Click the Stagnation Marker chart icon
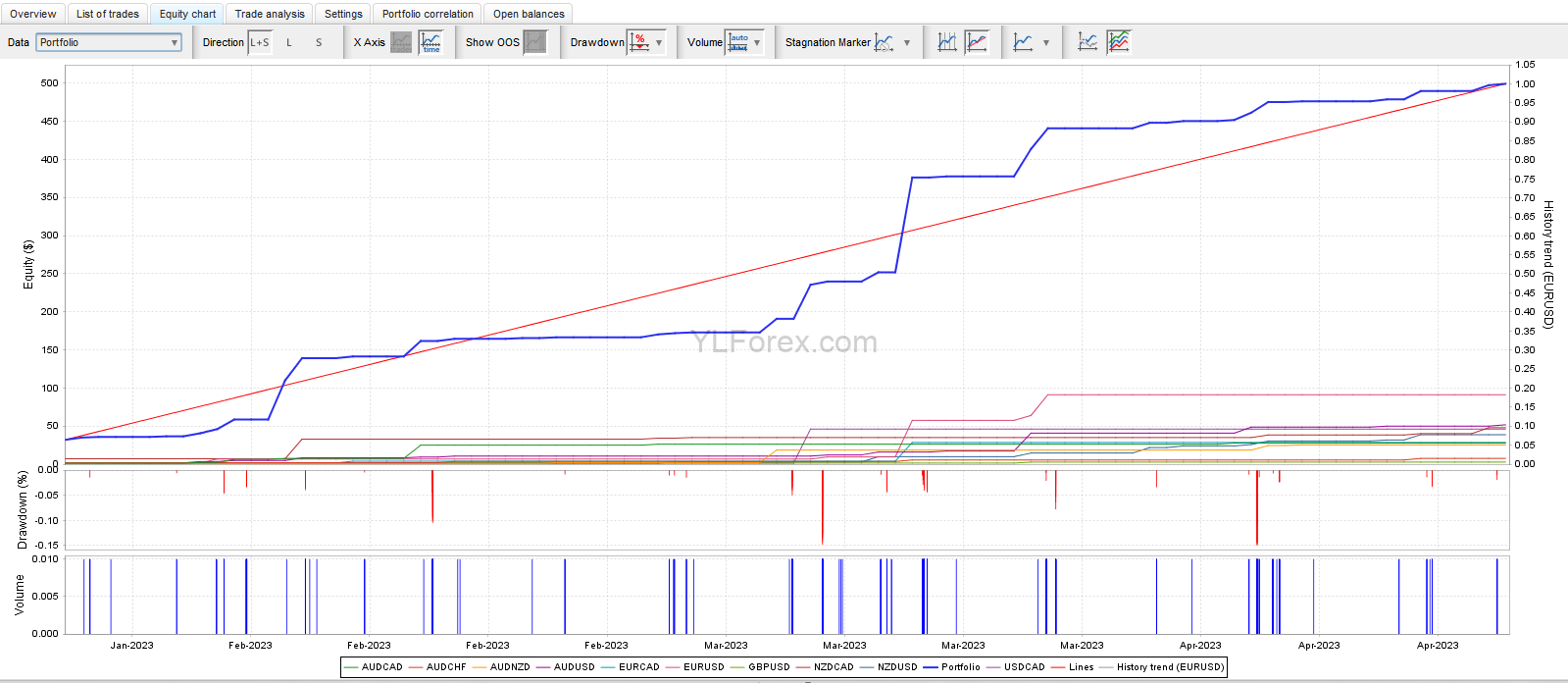 click(x=885, y=42)
